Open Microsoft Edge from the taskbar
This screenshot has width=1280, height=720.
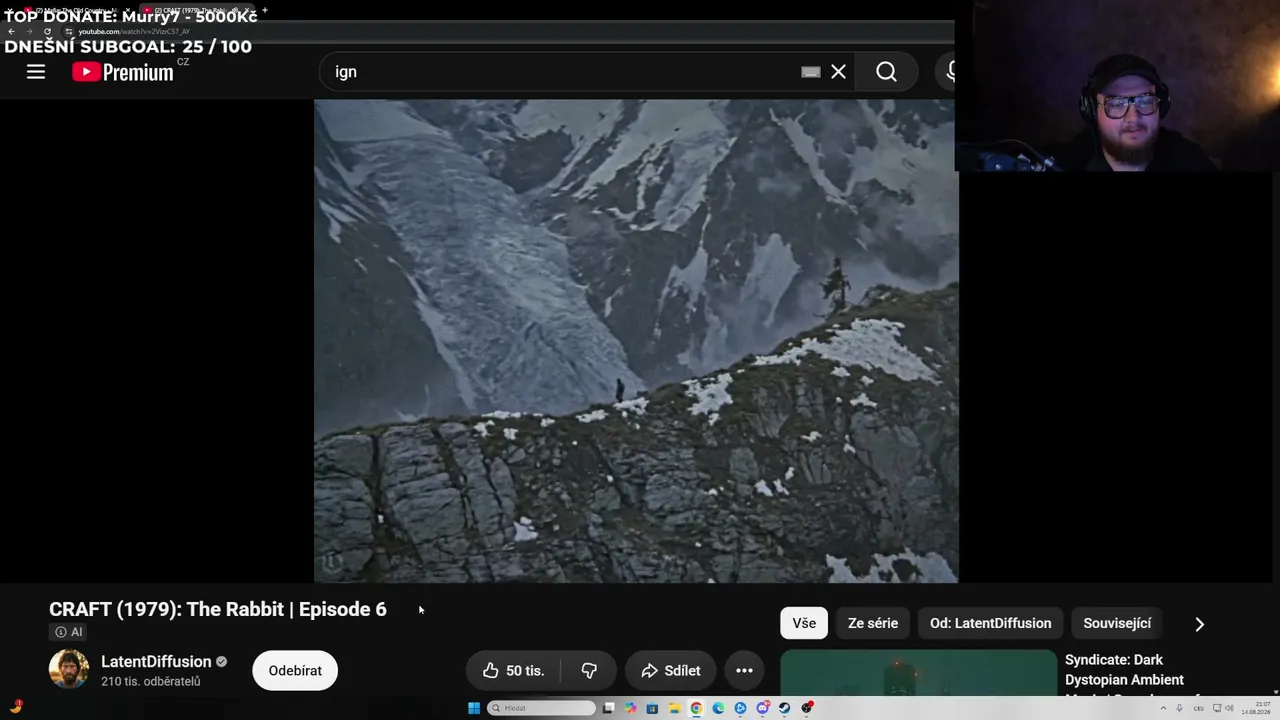718,708
